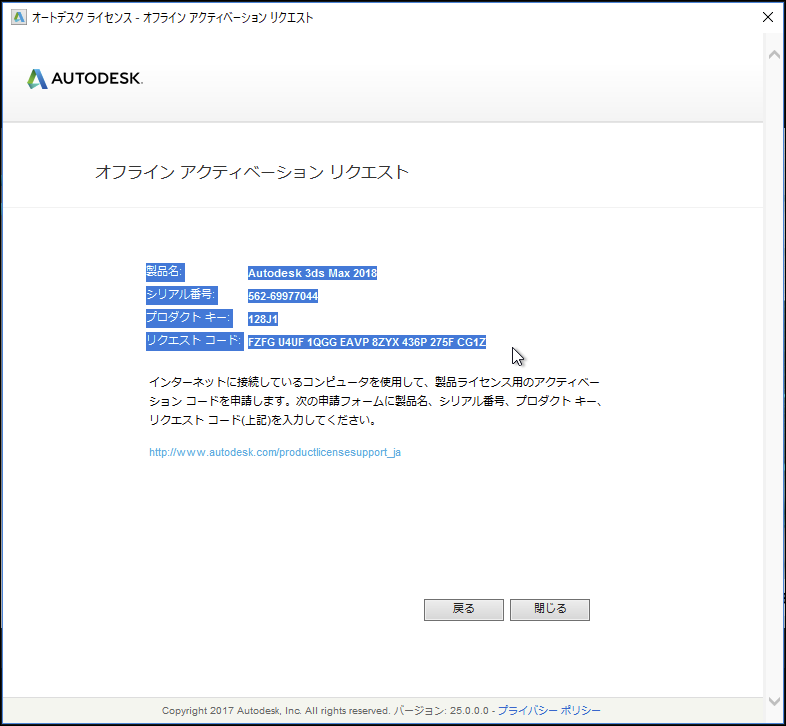This screenshot has height=726, width=786.
Task: Click the request code FZFG U4UF 1QGG text
Action: click(366, 342)
